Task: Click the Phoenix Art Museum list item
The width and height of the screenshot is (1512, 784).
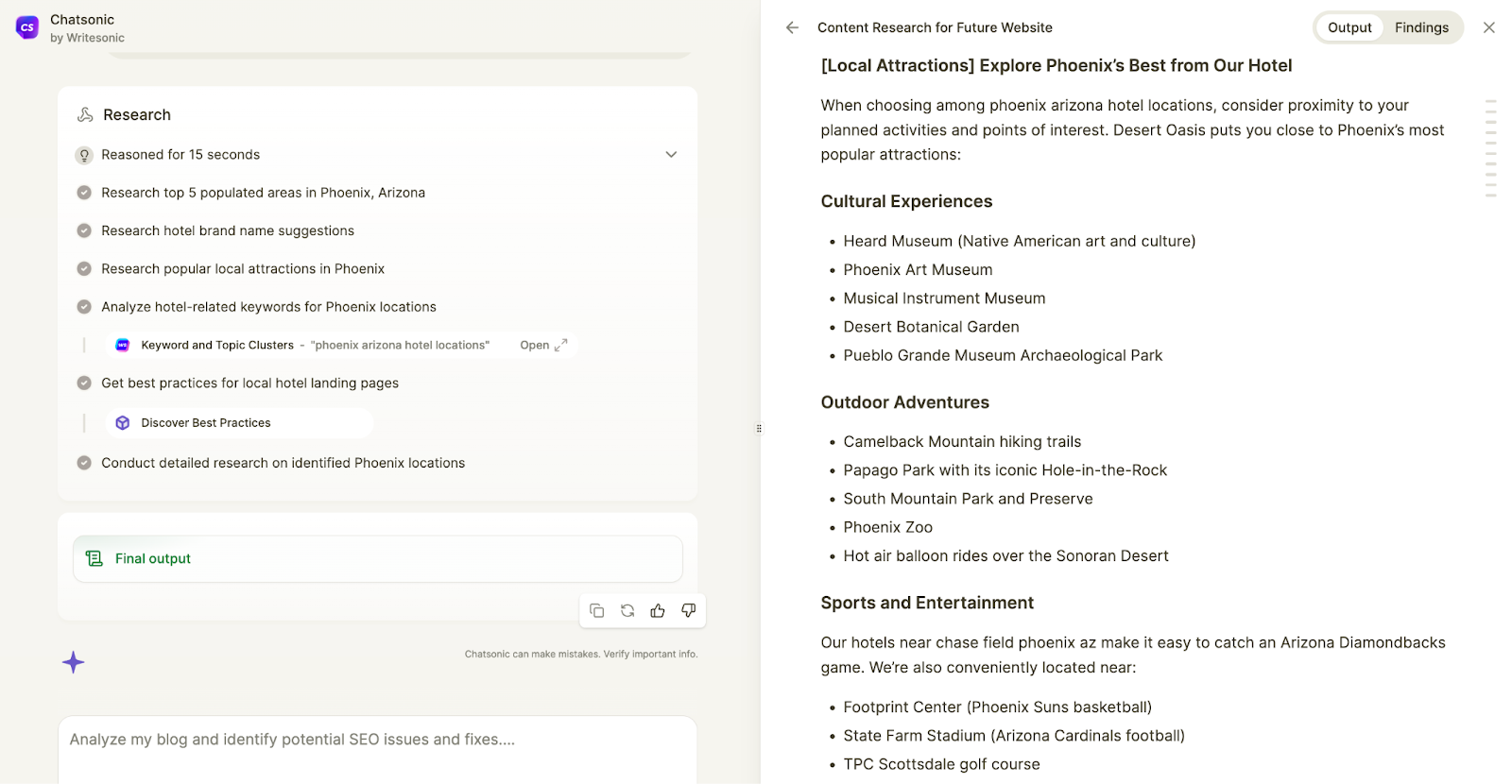Action: [x=918, y=270]
